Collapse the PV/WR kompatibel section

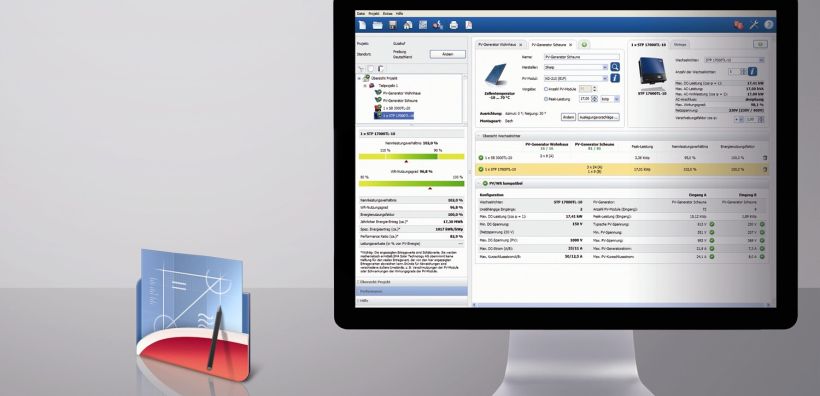click(479, 184)
